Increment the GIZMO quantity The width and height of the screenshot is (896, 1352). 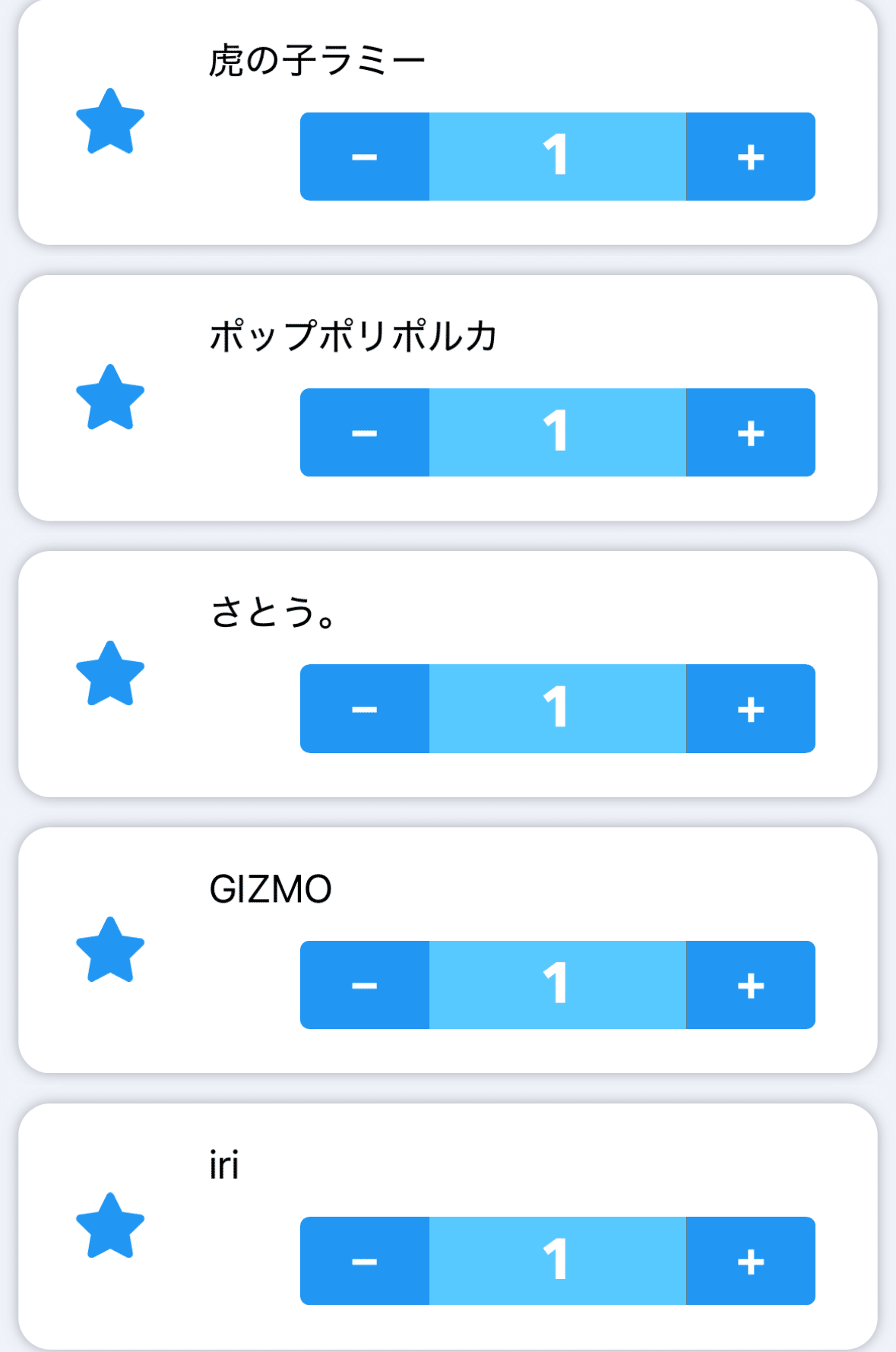pos(750,985)
